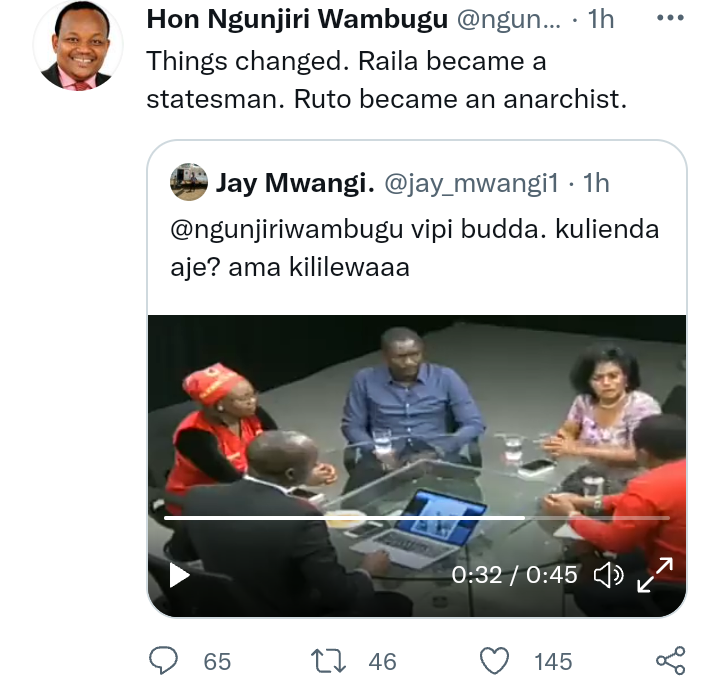This screenshot has height=693, width=720.
Task: Seek on the video progress bar
Action: [x=416, y=518]
